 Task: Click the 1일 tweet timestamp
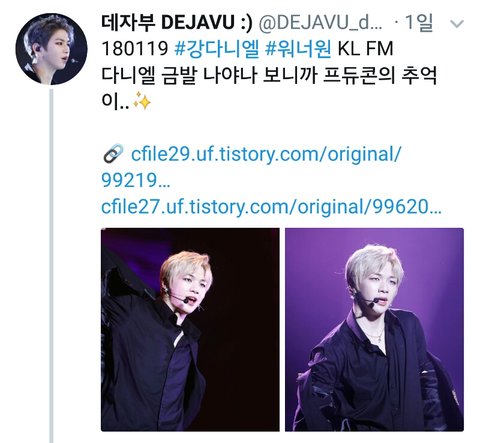click(418, 23)
